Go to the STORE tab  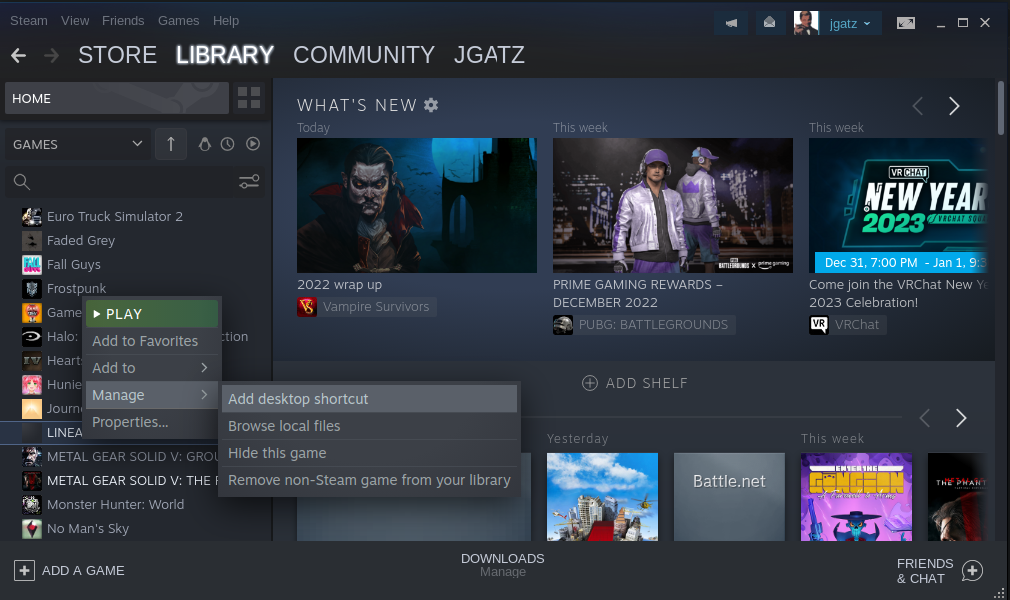118,55
